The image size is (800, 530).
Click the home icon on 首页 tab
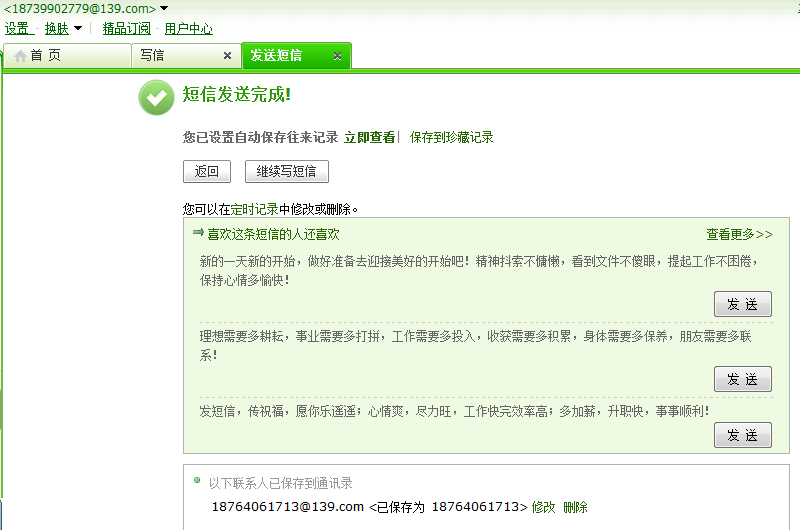(19, 56)
